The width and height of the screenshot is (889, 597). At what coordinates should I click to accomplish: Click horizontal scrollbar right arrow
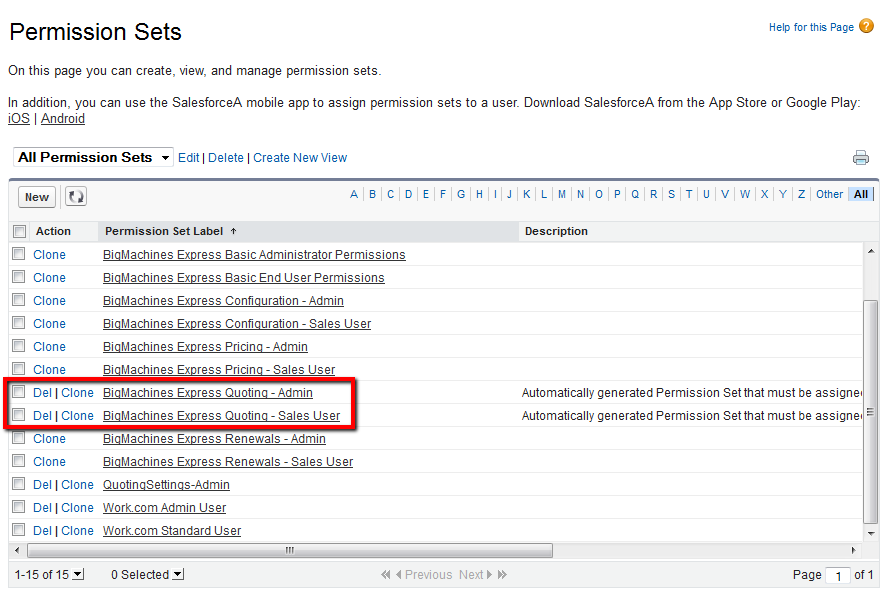pyautogui.click(x=853, y=551)
